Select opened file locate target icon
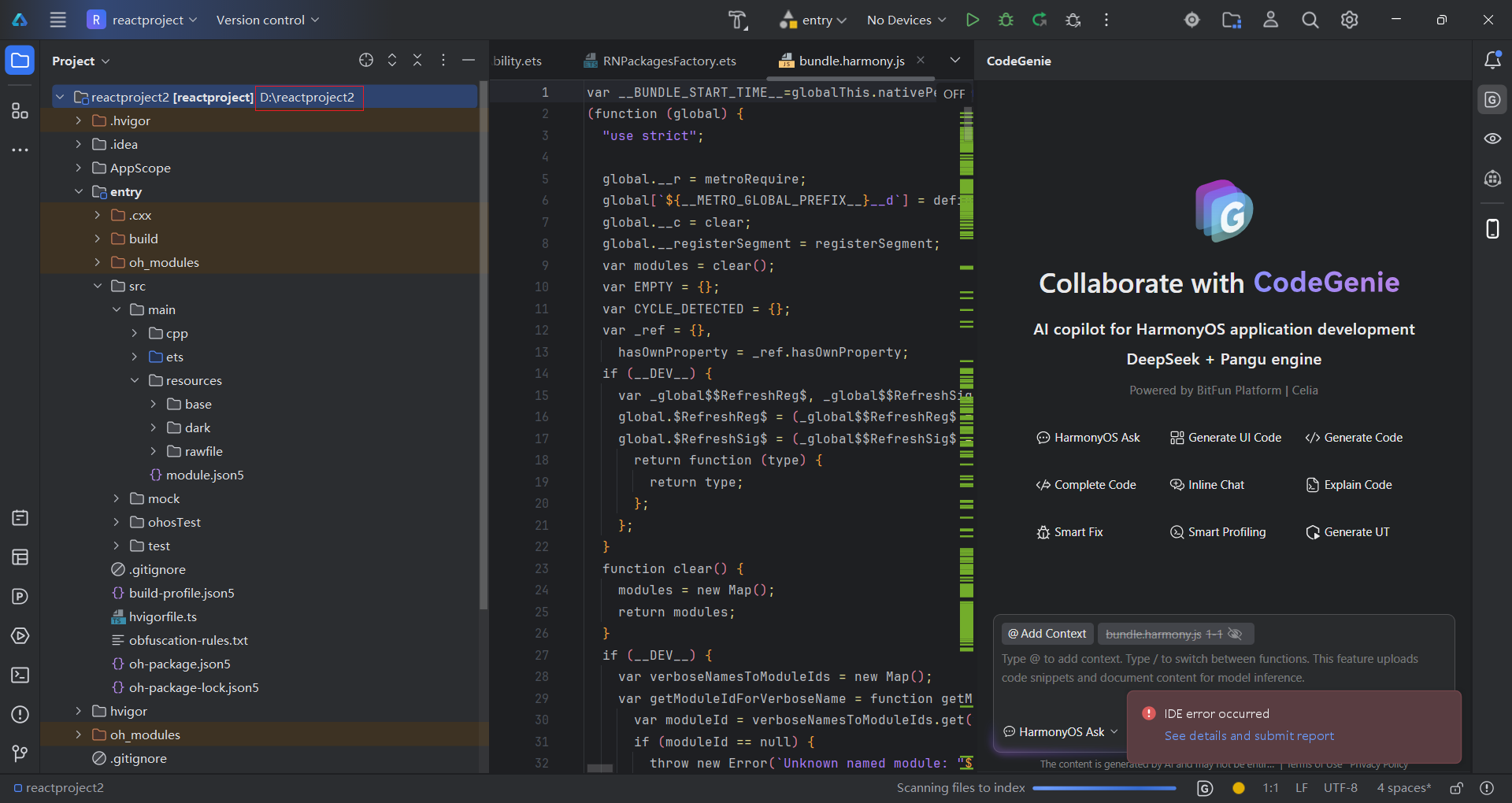This screenshot has width=1512, height=803. pyautogui.click(x=366, y=60)
